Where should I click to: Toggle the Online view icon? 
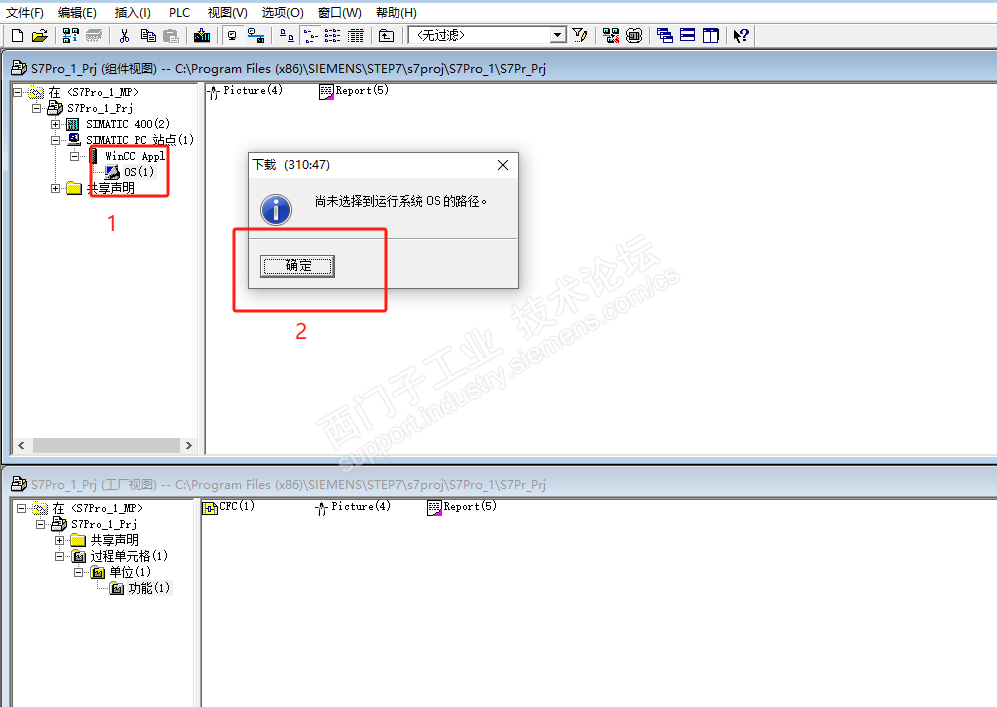(x=232, y=36)
